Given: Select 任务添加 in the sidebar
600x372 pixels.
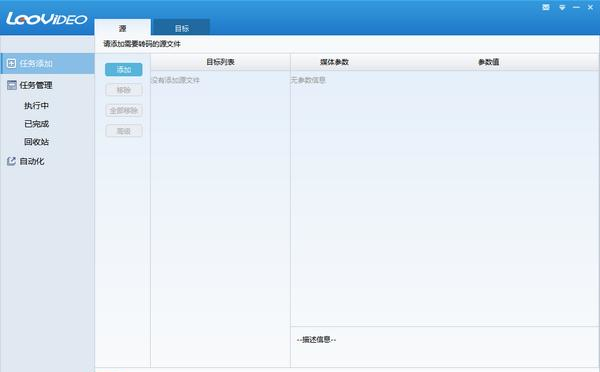Looking at the screenshot, I should pyautogui.click(x=47, y=64).
